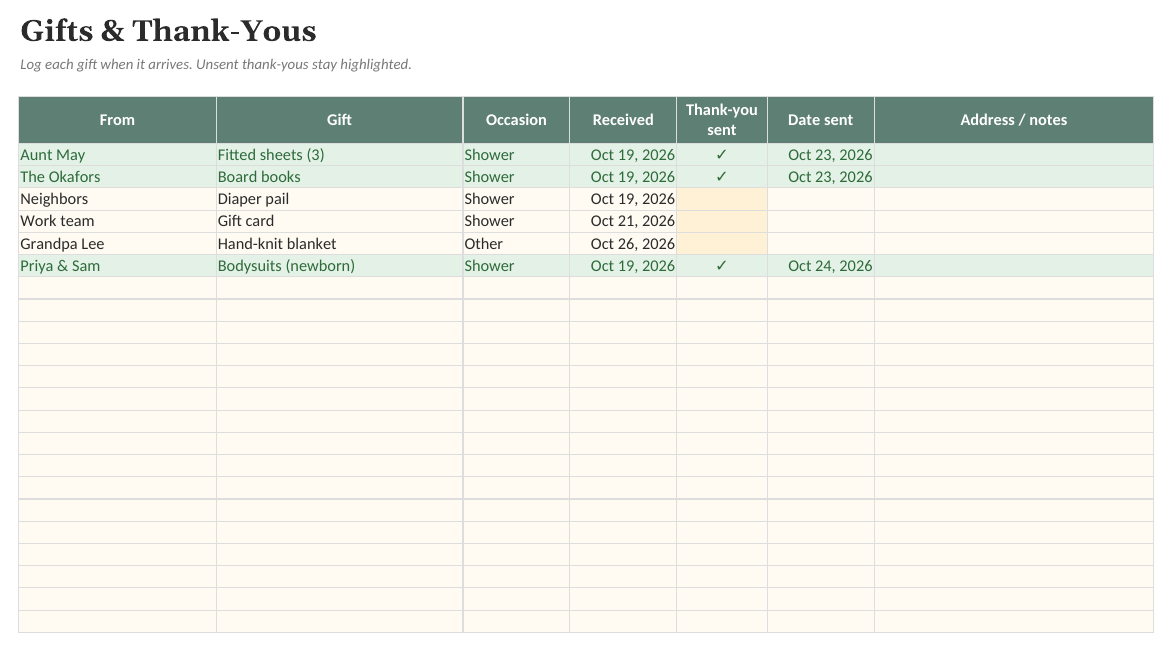Open the Occasion cell for Grandpa Lee
1172x651 pixels.
coord(516,244)
